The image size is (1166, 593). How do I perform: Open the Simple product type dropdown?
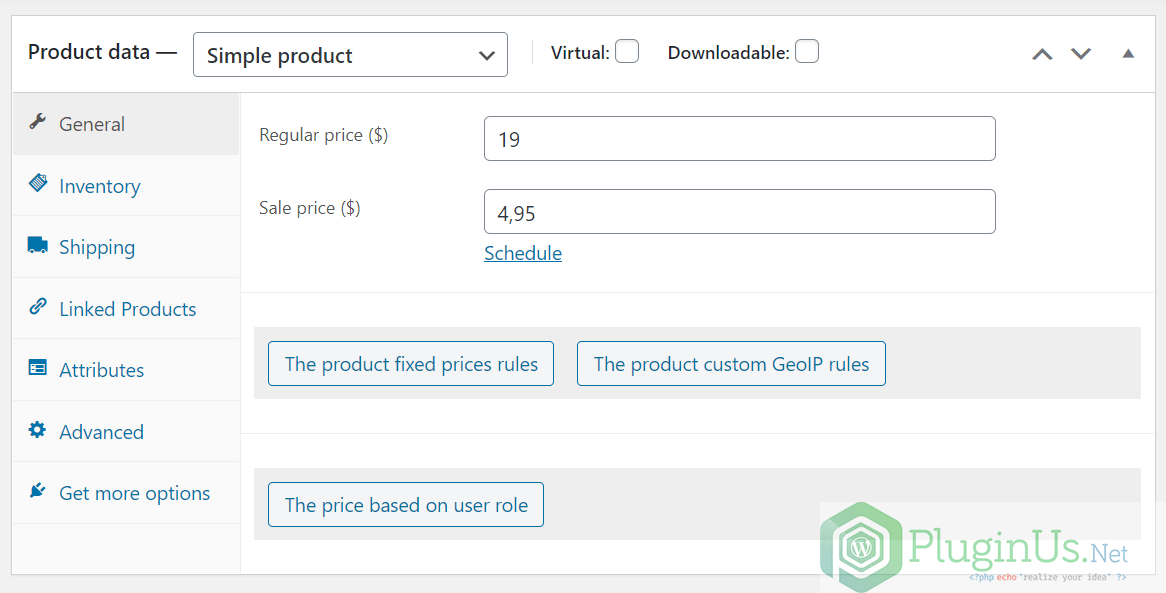350,54
